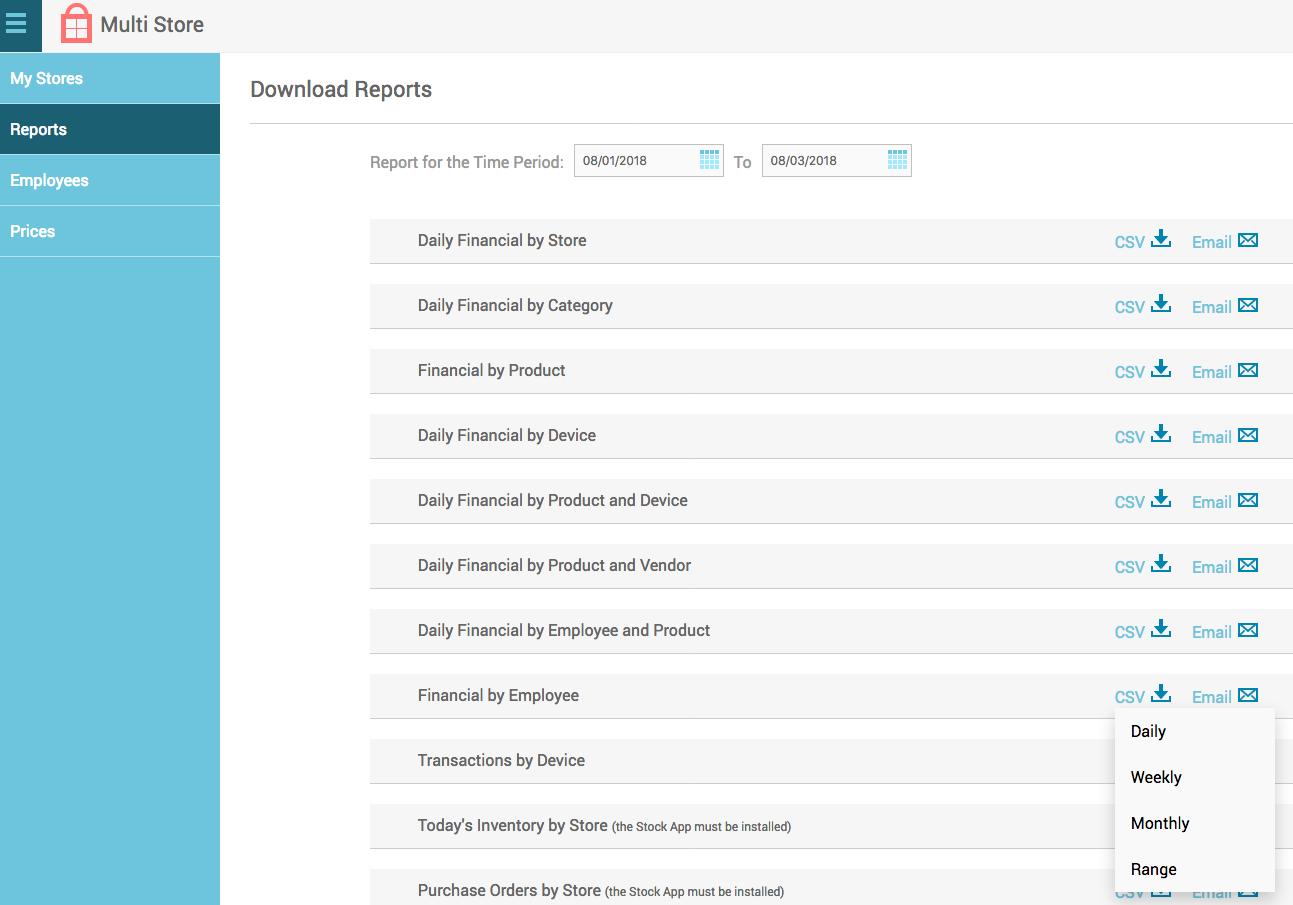The image size is (1293, 905).
Task: Click the Multi Store title text
Action: click(152, 24)
